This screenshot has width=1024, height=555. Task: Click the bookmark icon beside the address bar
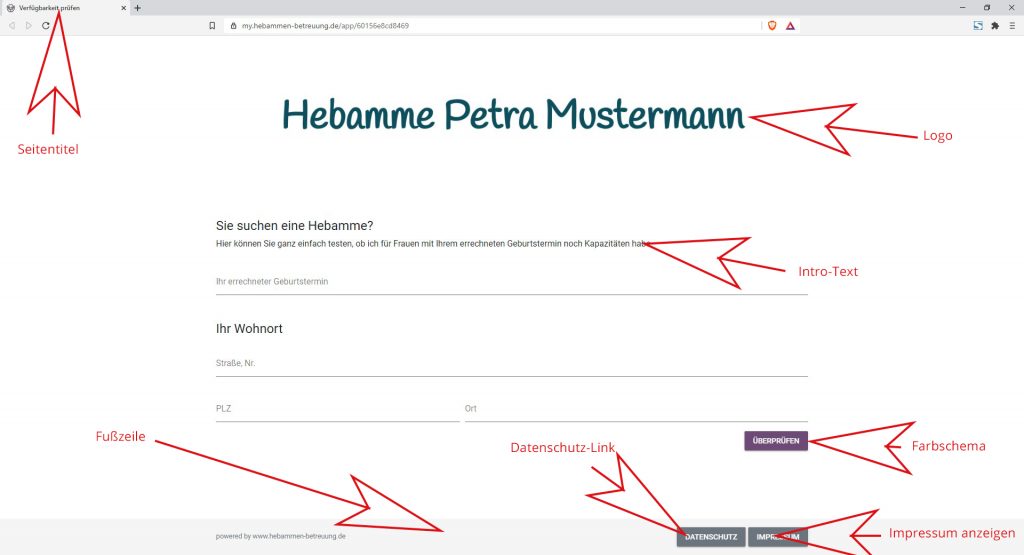[x=212, y=26]
